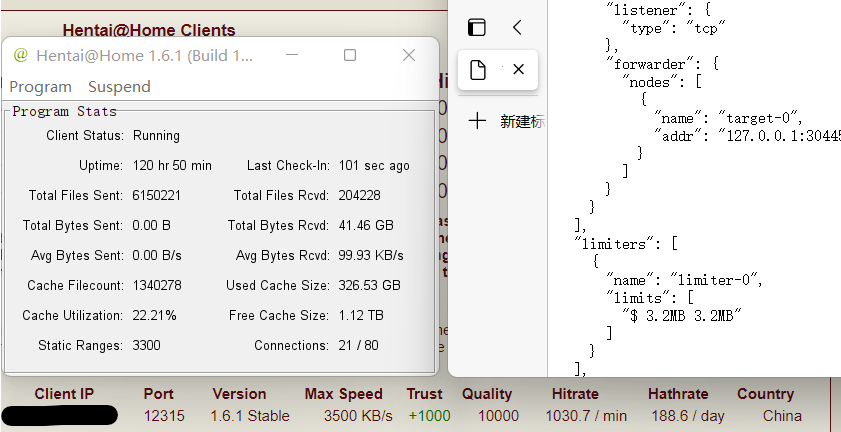Click the port value 12315
Viewport: 841px width, 432px height.
pos(164,416)
